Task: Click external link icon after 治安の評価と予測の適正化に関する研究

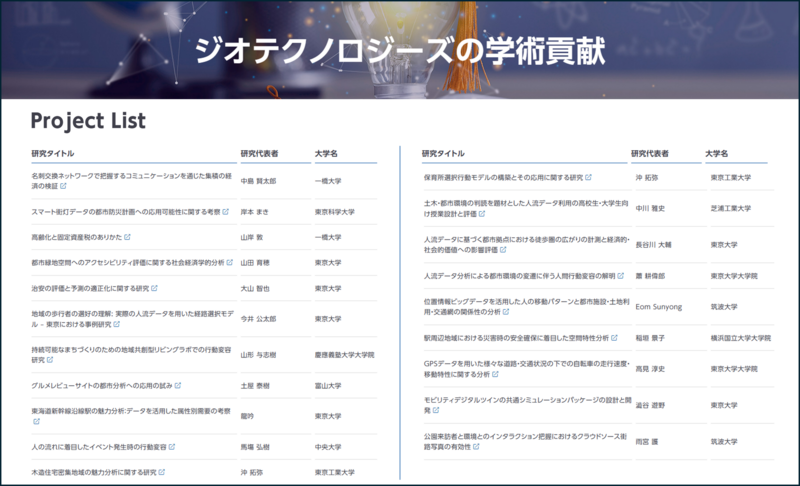Action: pyautogui.click(x=156, y=288)
